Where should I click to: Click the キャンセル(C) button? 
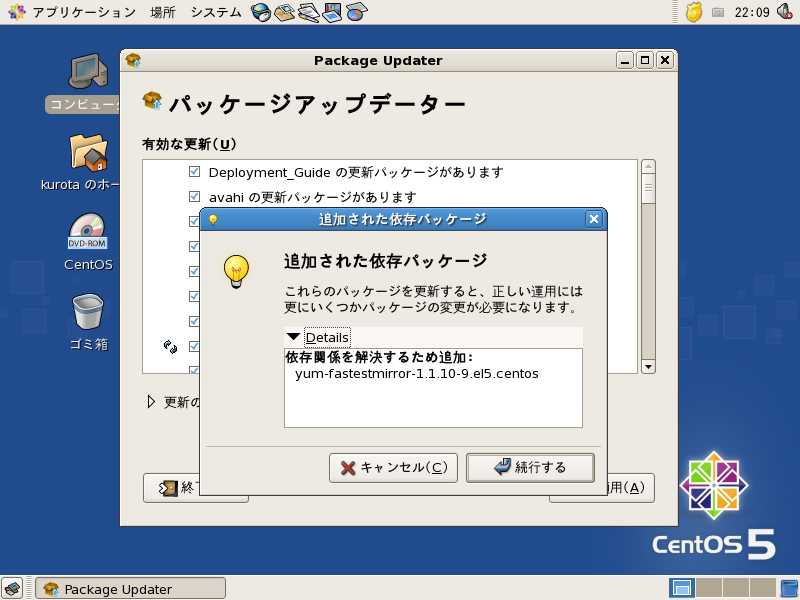coord(393,467)
